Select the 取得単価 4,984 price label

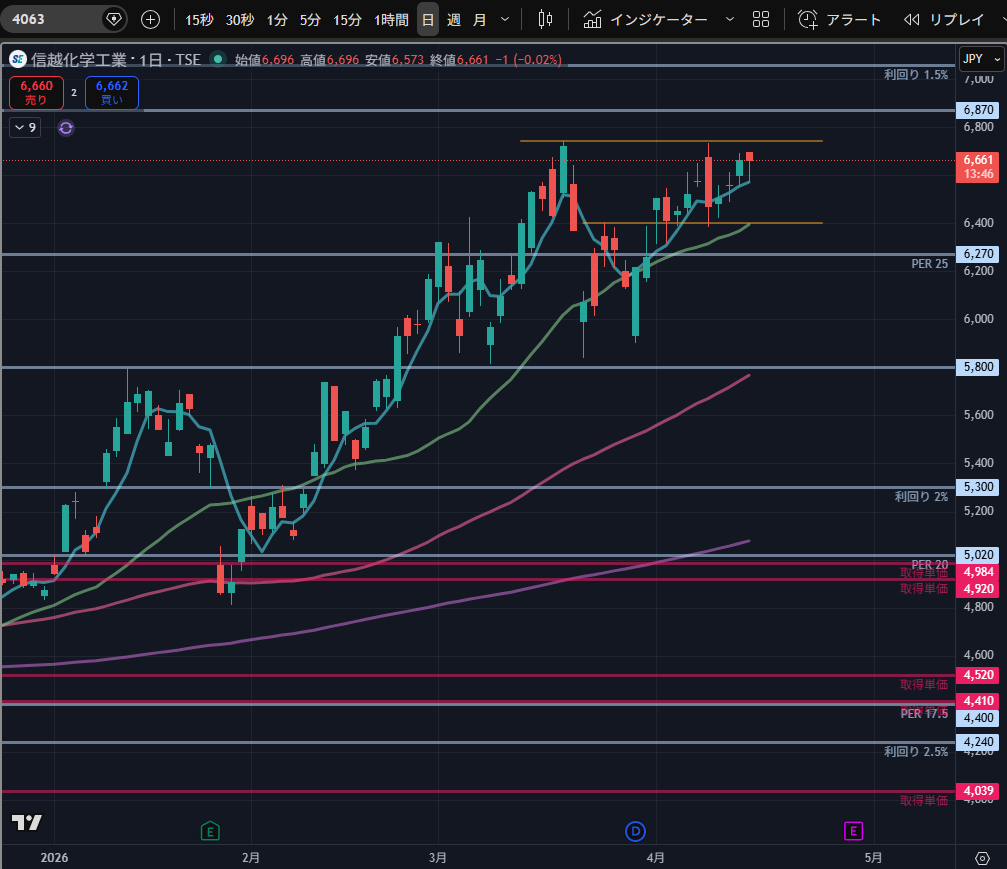[977, 572]
